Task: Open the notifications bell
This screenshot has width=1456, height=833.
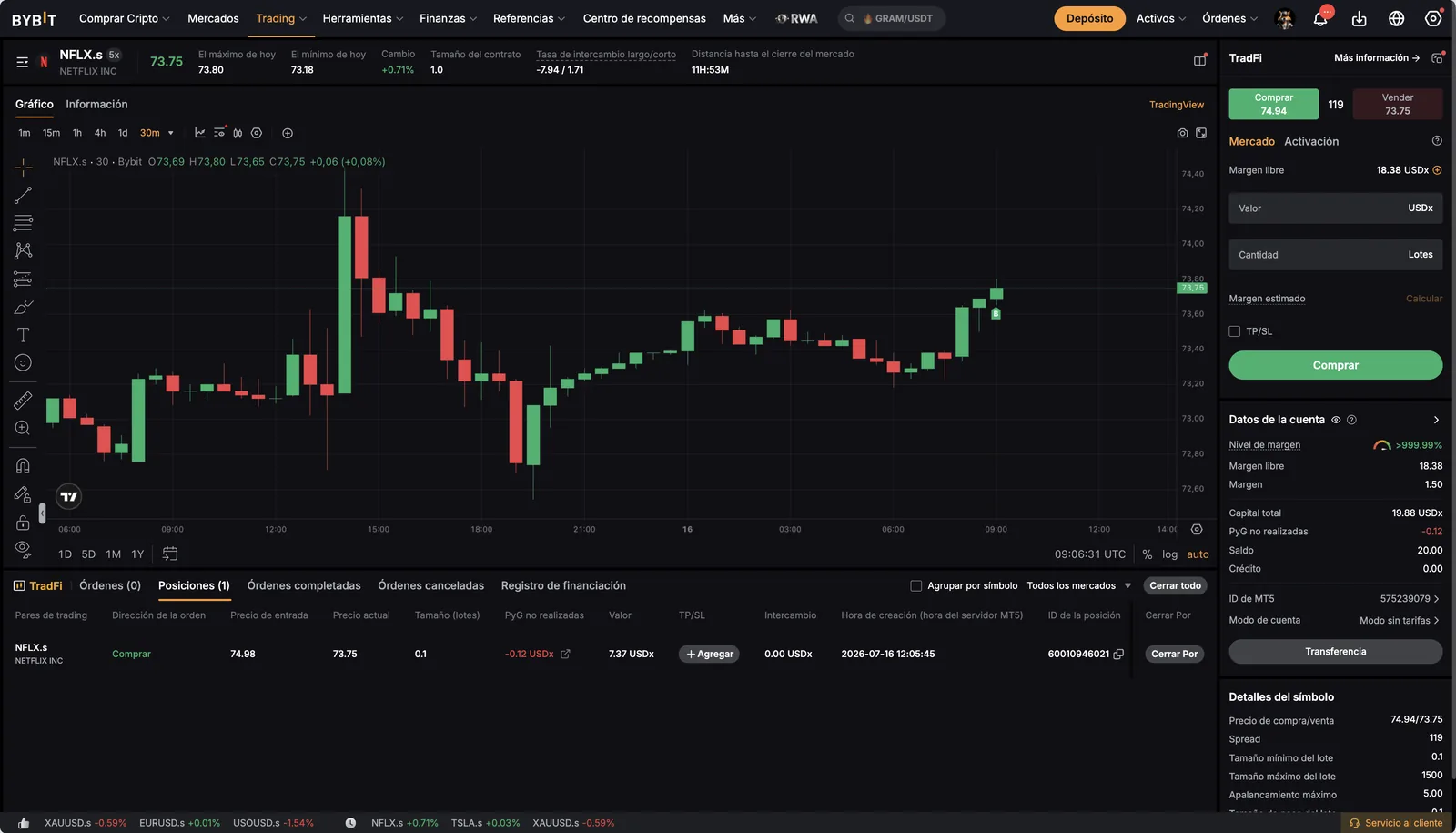Action: [1320, 18]
